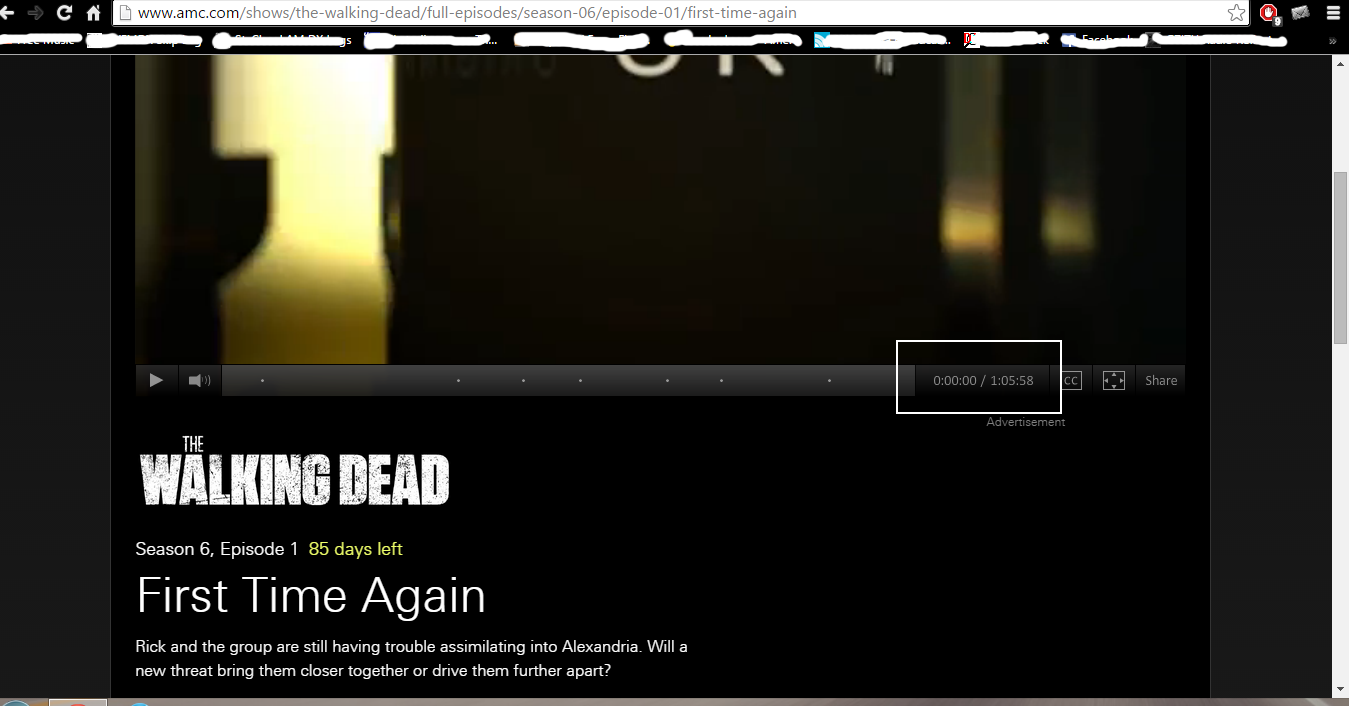Image resolution: width=1349 pixels, height=706 pixels.
Task: Click the page scrollbar up arrow
Action: pyautogui.click(x=1340, y=63)
